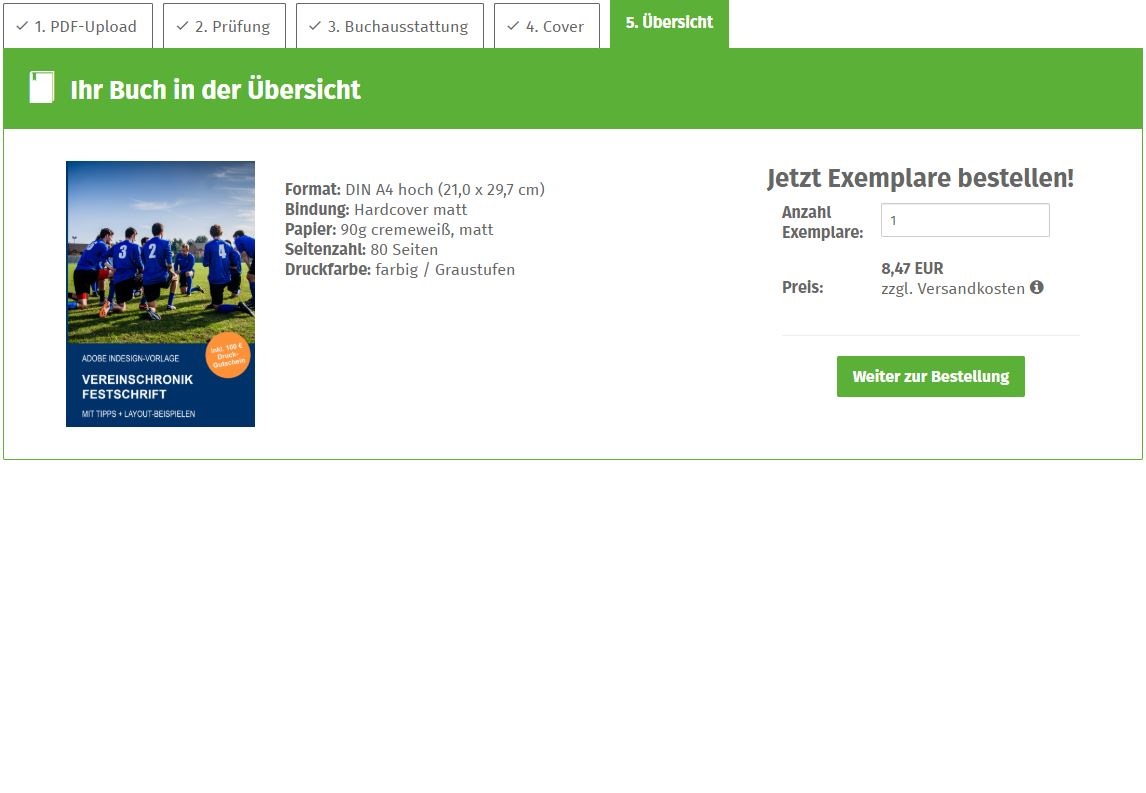1146x793 pixels.
Task: Click the Bindung Hardcover matt line
Action: coord(376,210)
